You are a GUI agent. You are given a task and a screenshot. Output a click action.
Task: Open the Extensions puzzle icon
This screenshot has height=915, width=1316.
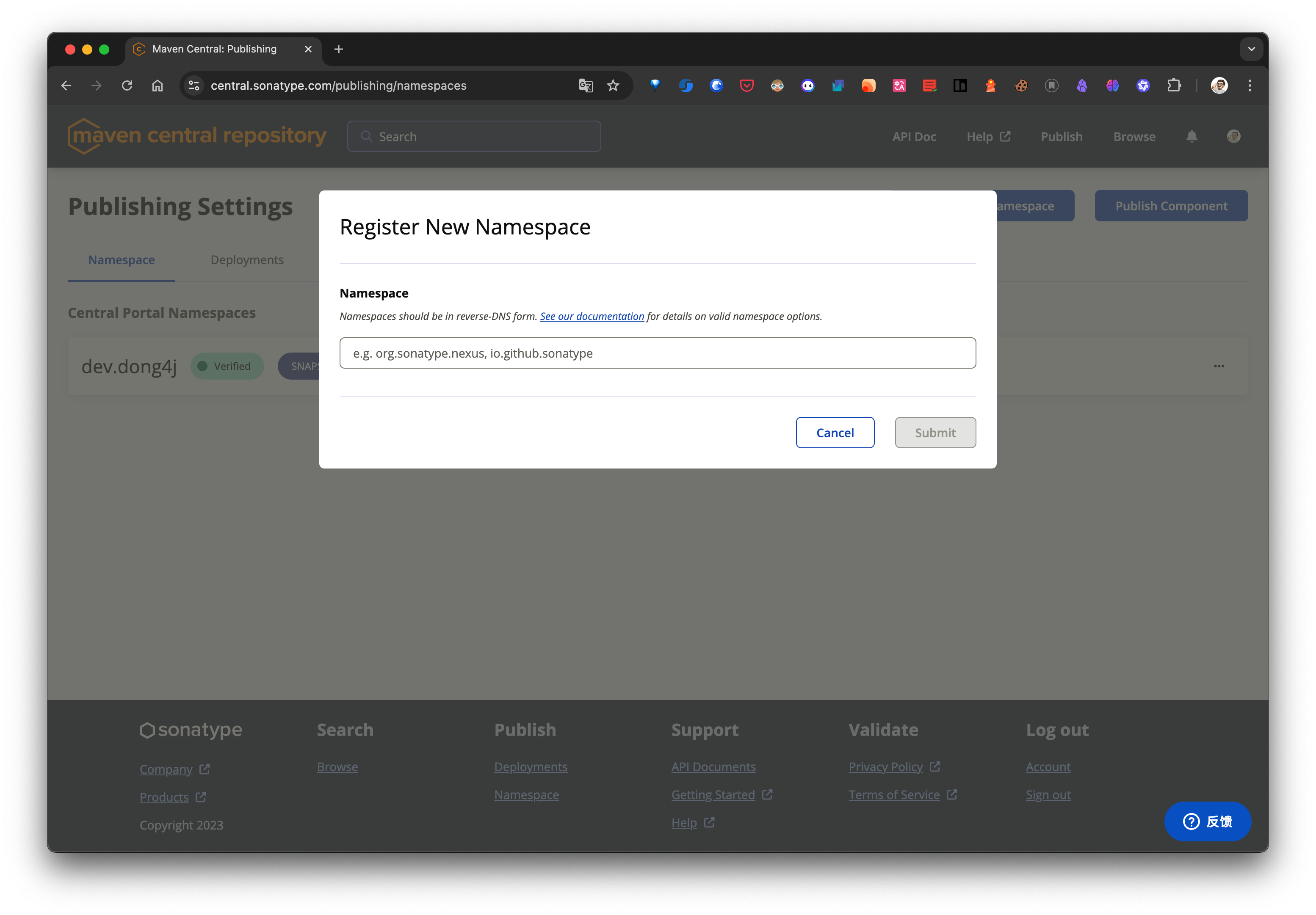1173,85
